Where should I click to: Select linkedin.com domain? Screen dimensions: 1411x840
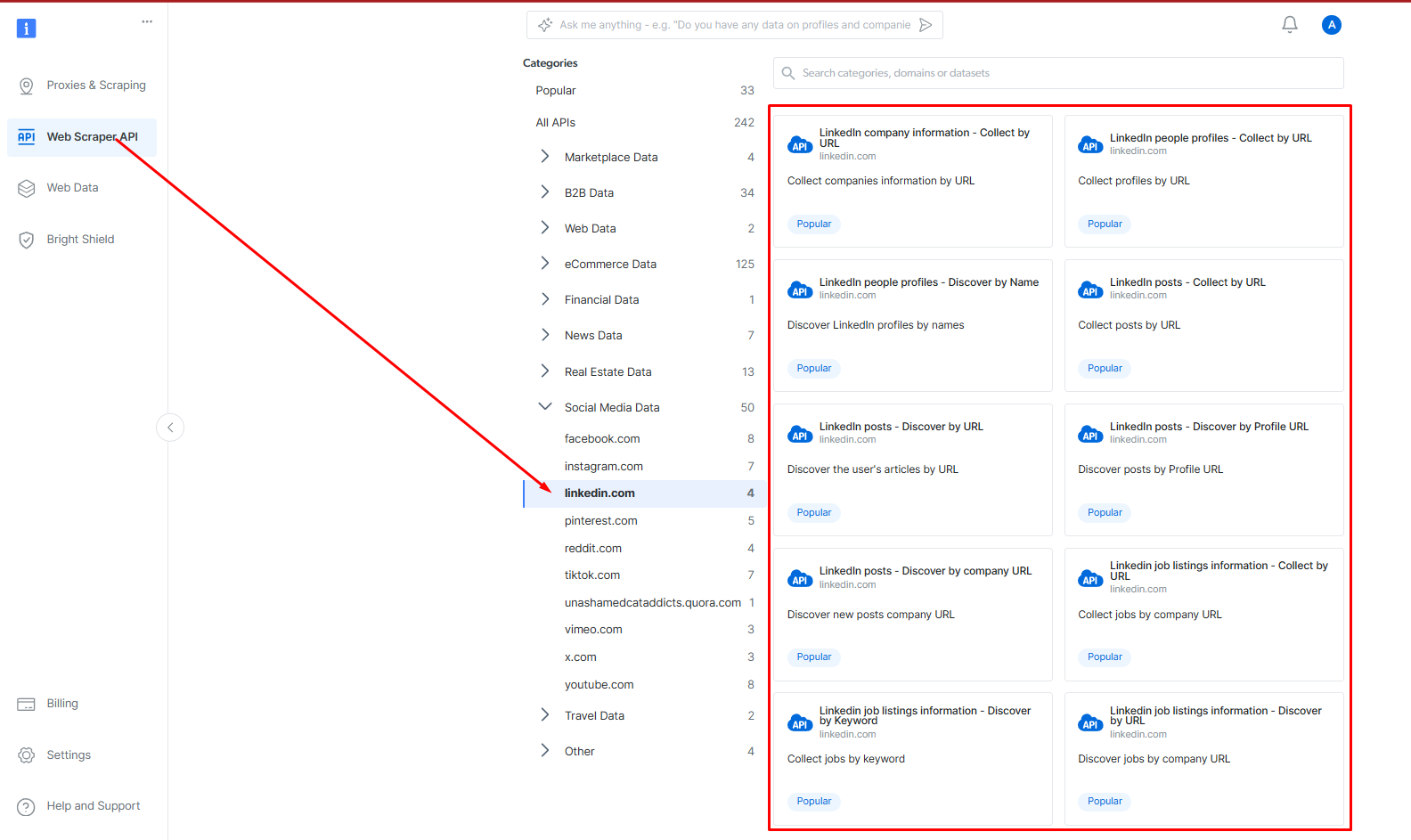(x=644, y=493)
